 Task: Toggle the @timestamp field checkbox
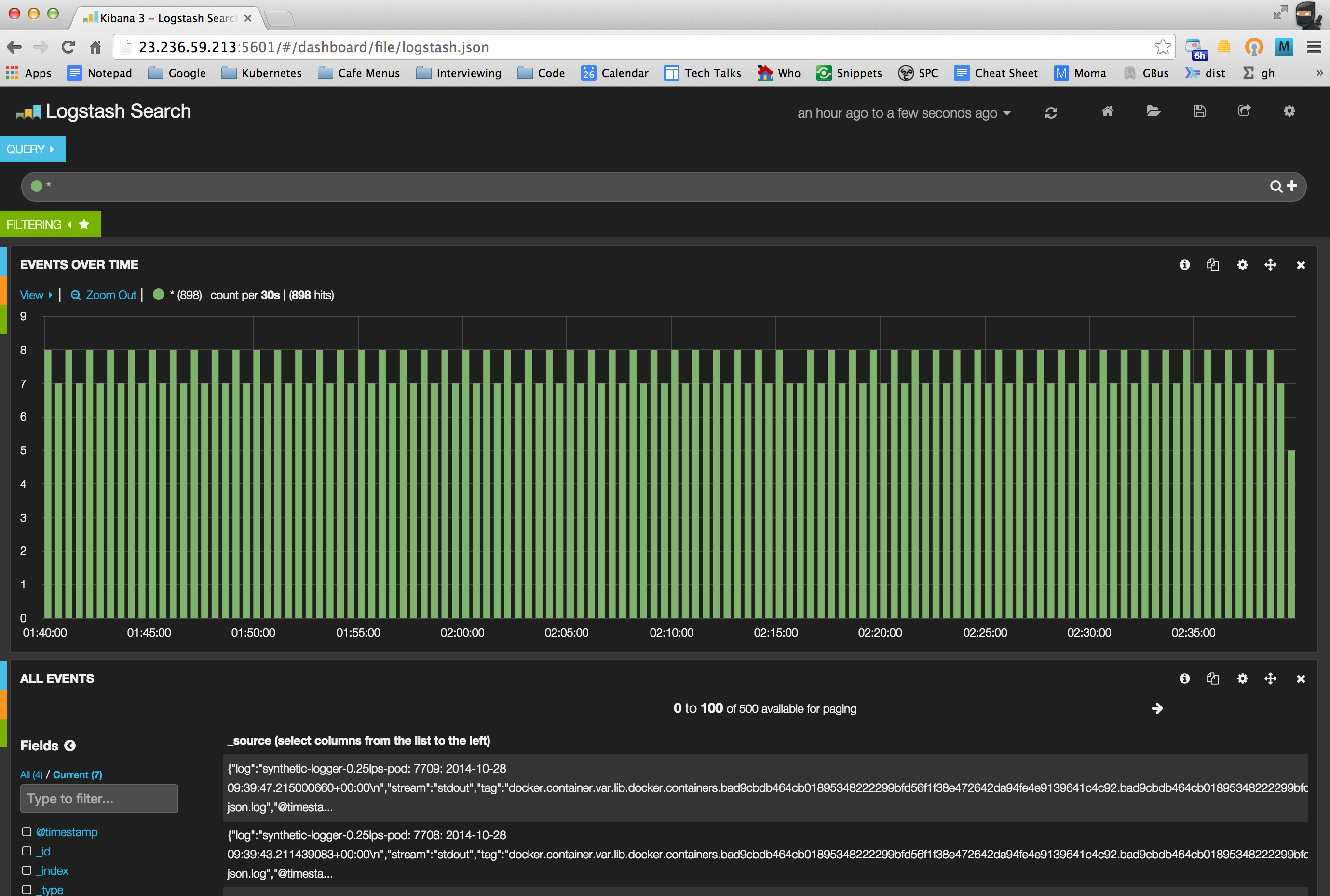click(26, 832)
